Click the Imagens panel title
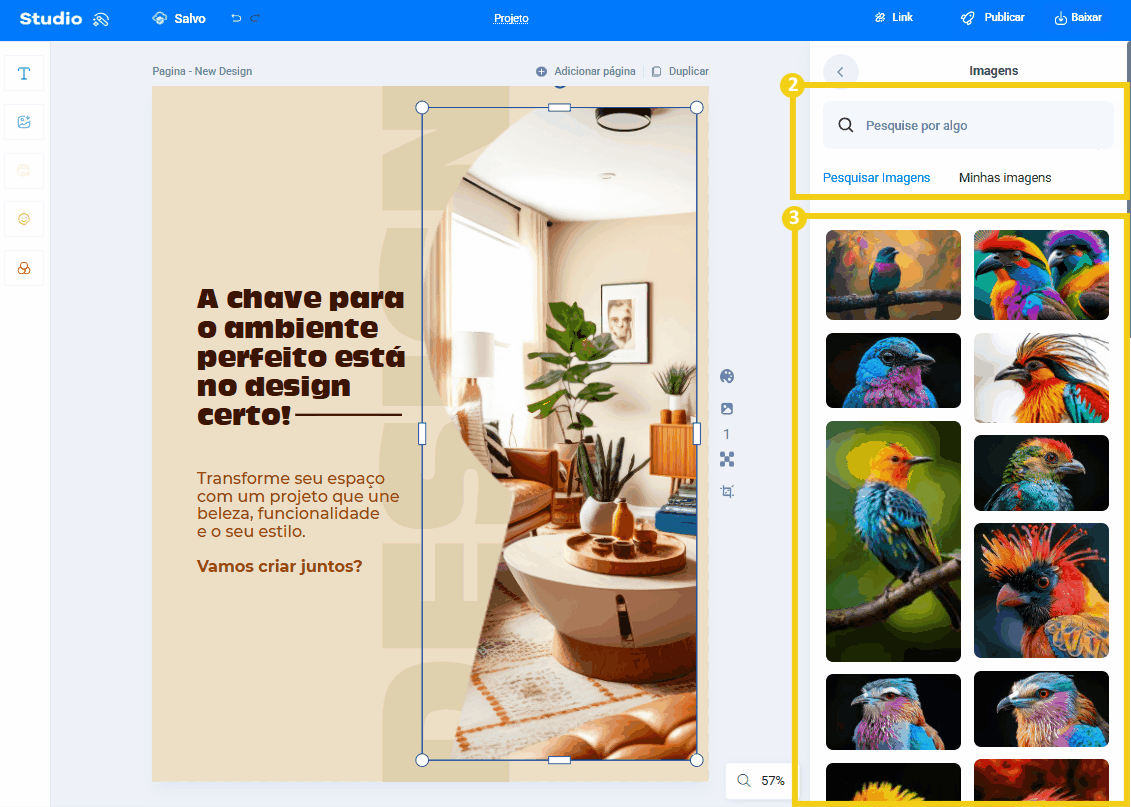The height and width of the screenshot is (807, 1131). 993,71
